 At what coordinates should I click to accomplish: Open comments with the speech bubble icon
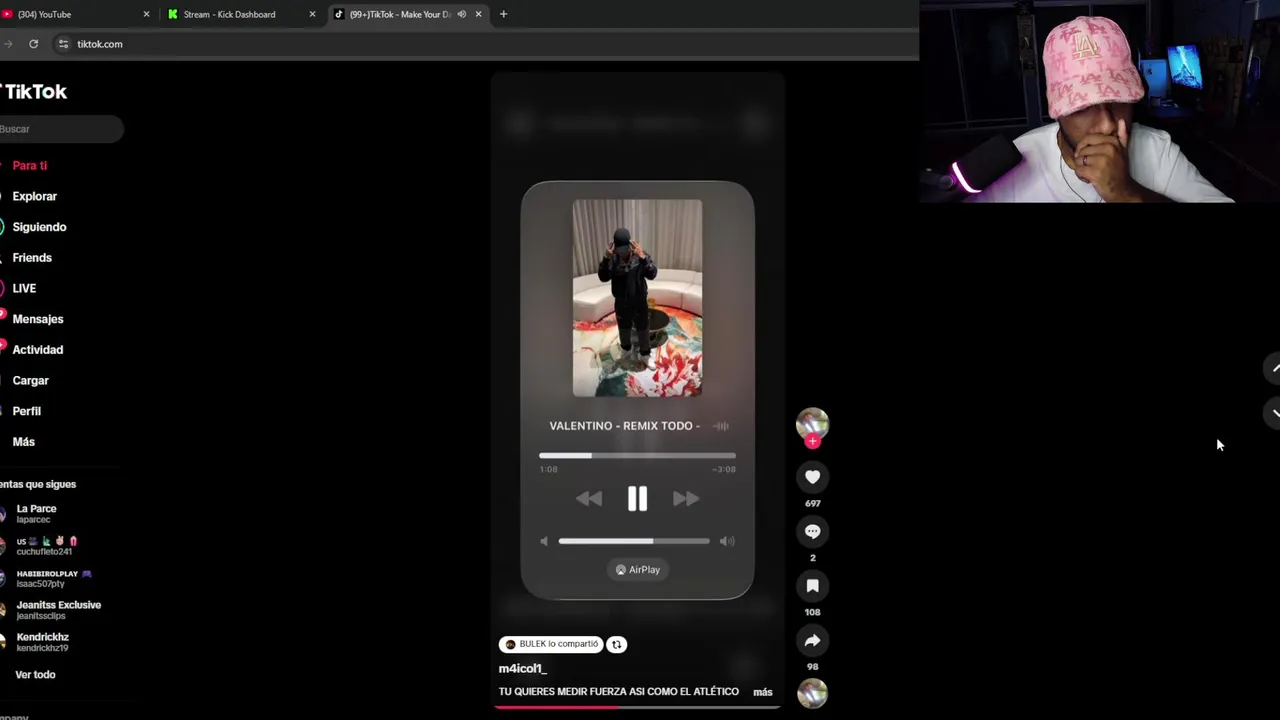point(812,532)
